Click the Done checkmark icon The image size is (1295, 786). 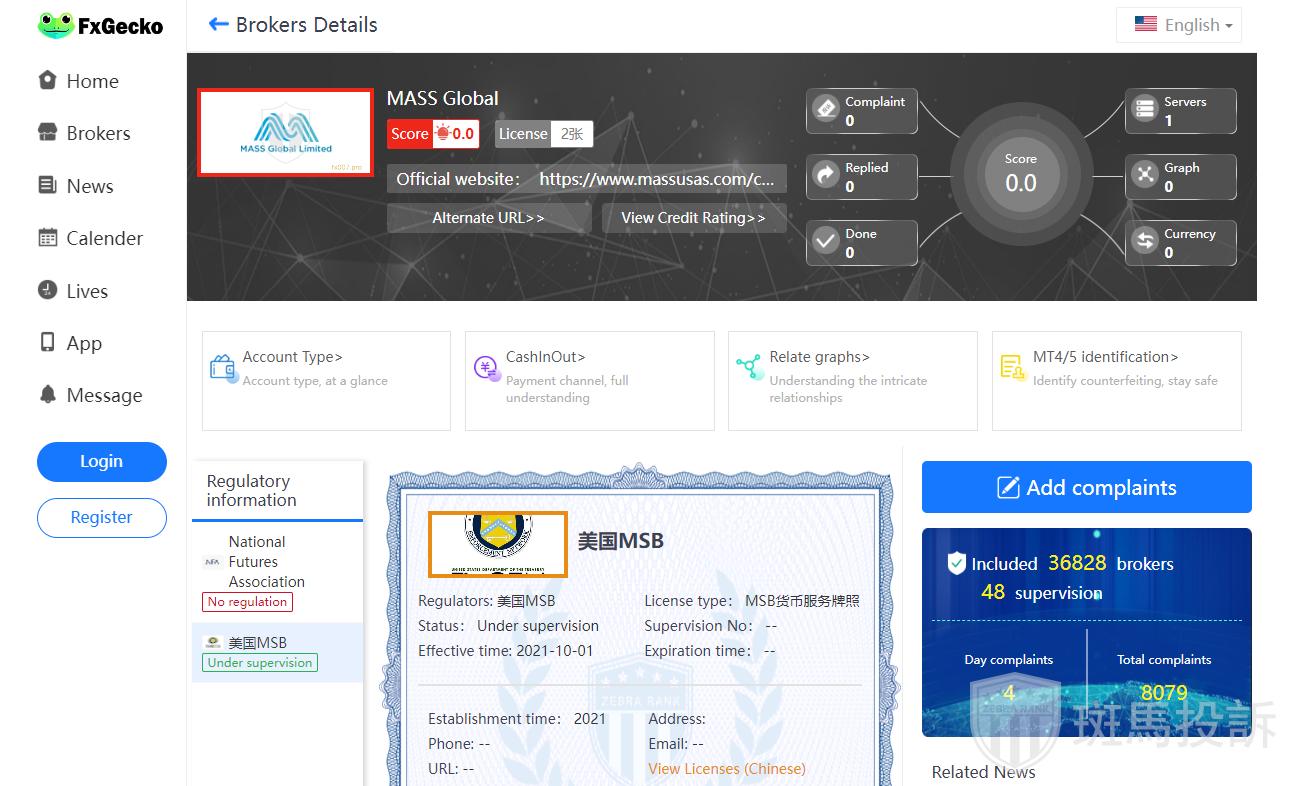(x=826, y=241)
